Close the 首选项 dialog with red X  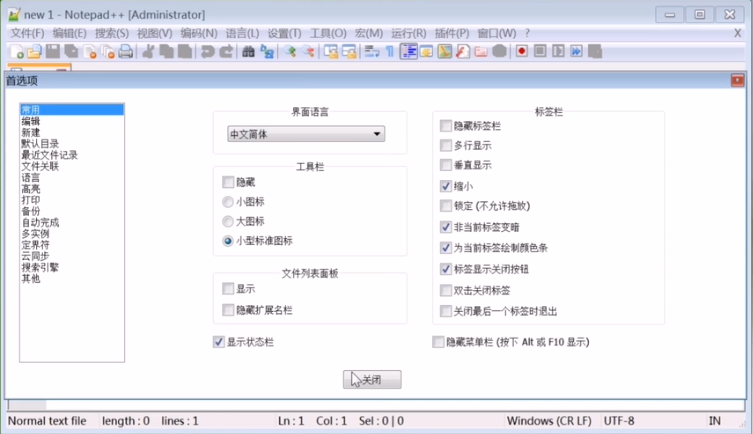(x=738, y=80)
